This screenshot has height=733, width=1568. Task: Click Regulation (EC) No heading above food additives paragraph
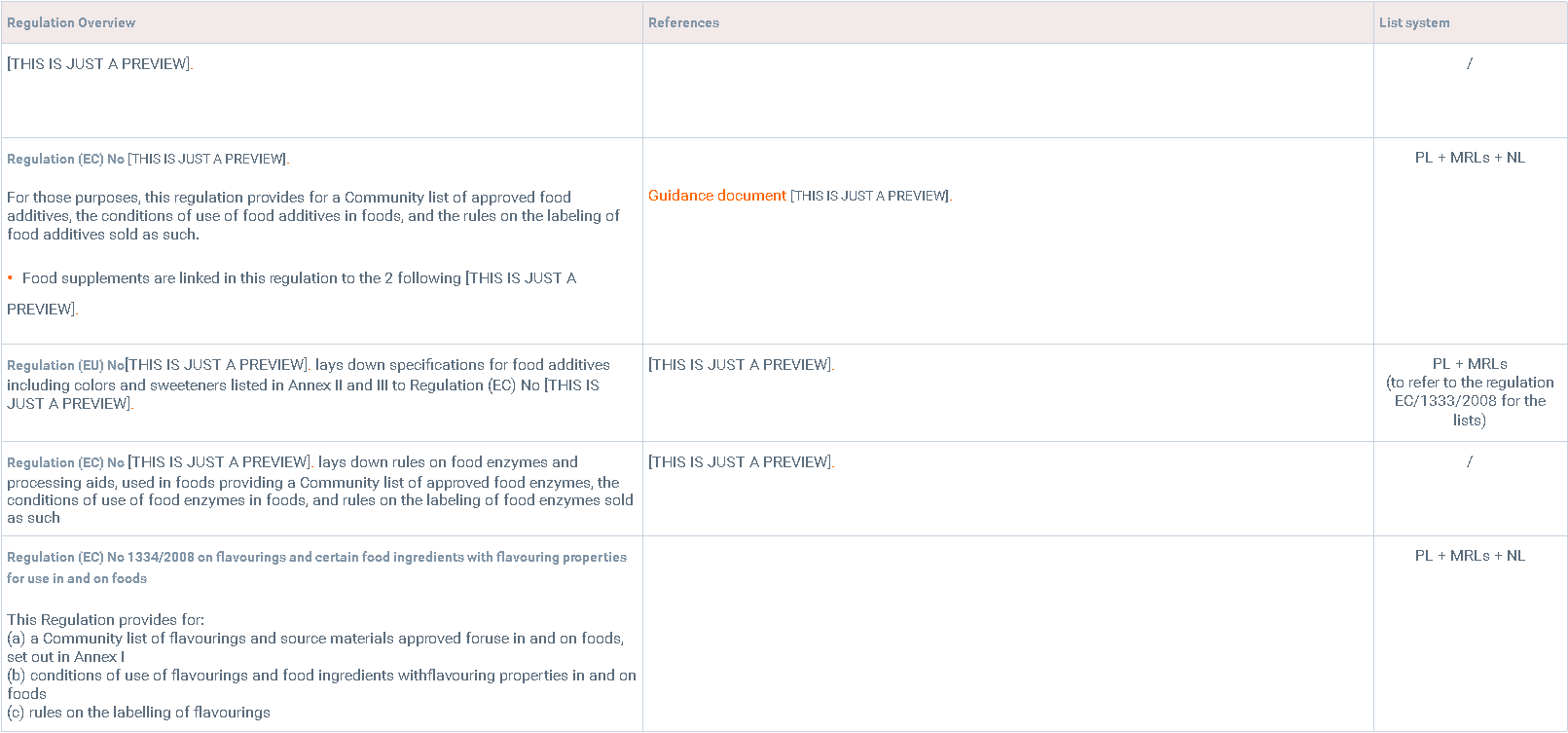65,159
